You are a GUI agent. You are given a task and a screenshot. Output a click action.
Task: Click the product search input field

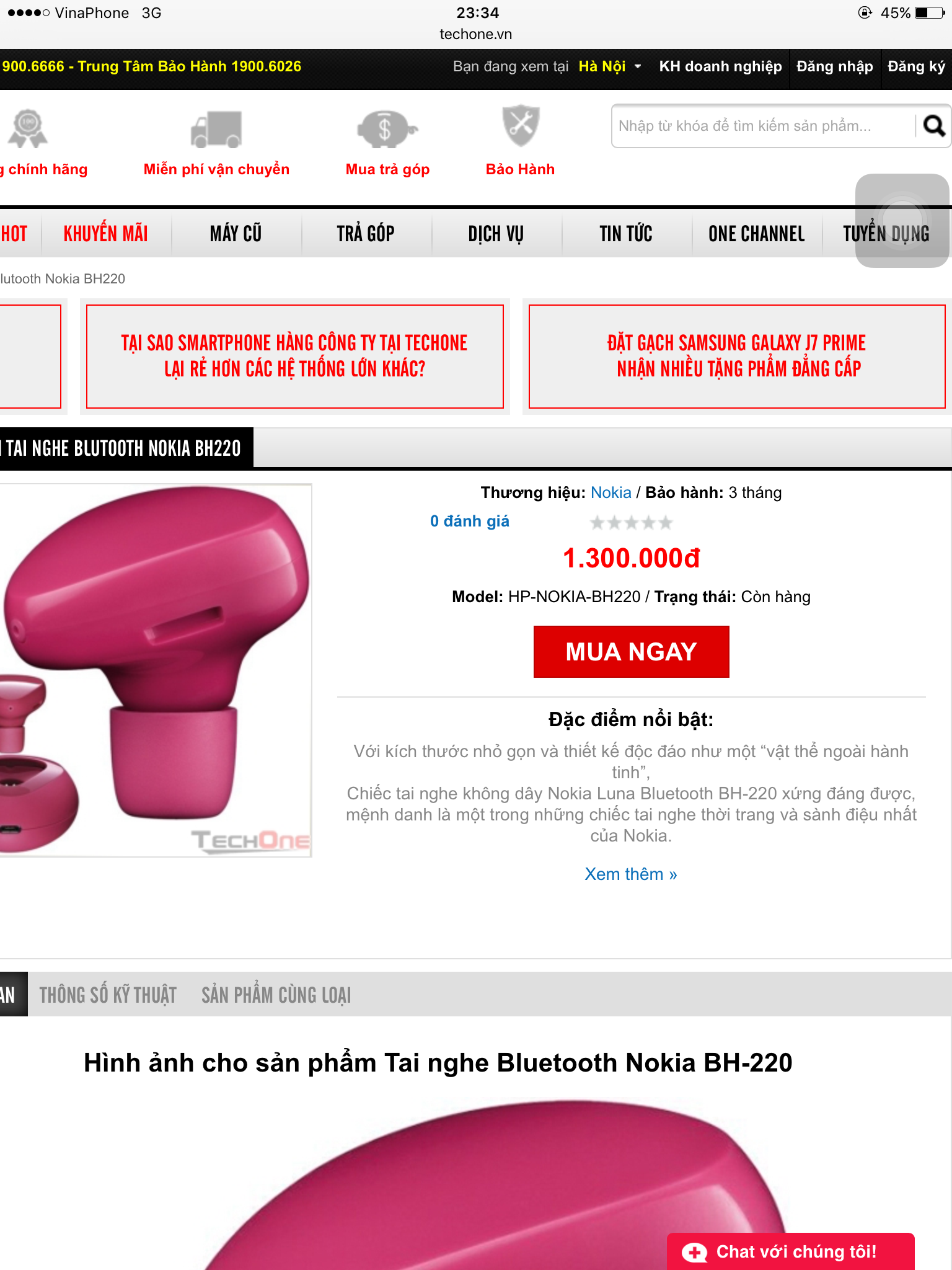tap(762, 126)
